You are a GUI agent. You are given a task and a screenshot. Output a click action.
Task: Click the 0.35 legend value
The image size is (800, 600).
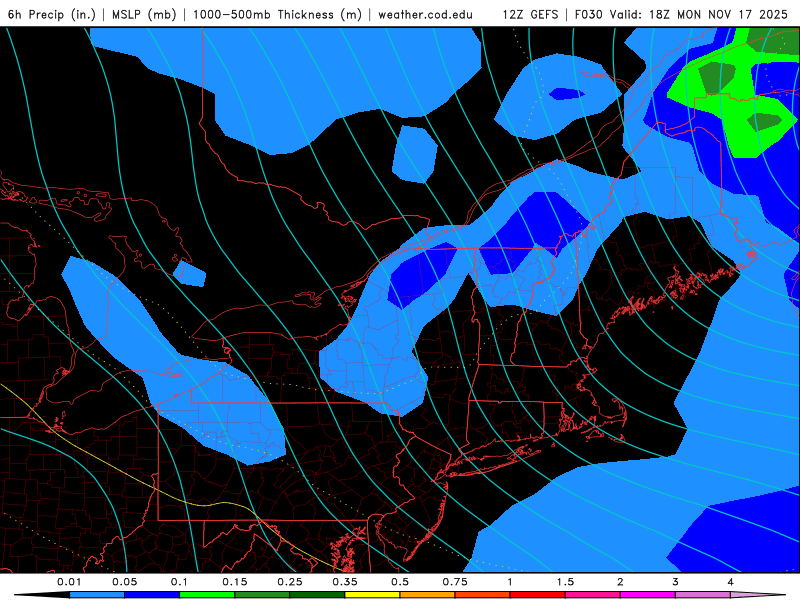(345, 582)
